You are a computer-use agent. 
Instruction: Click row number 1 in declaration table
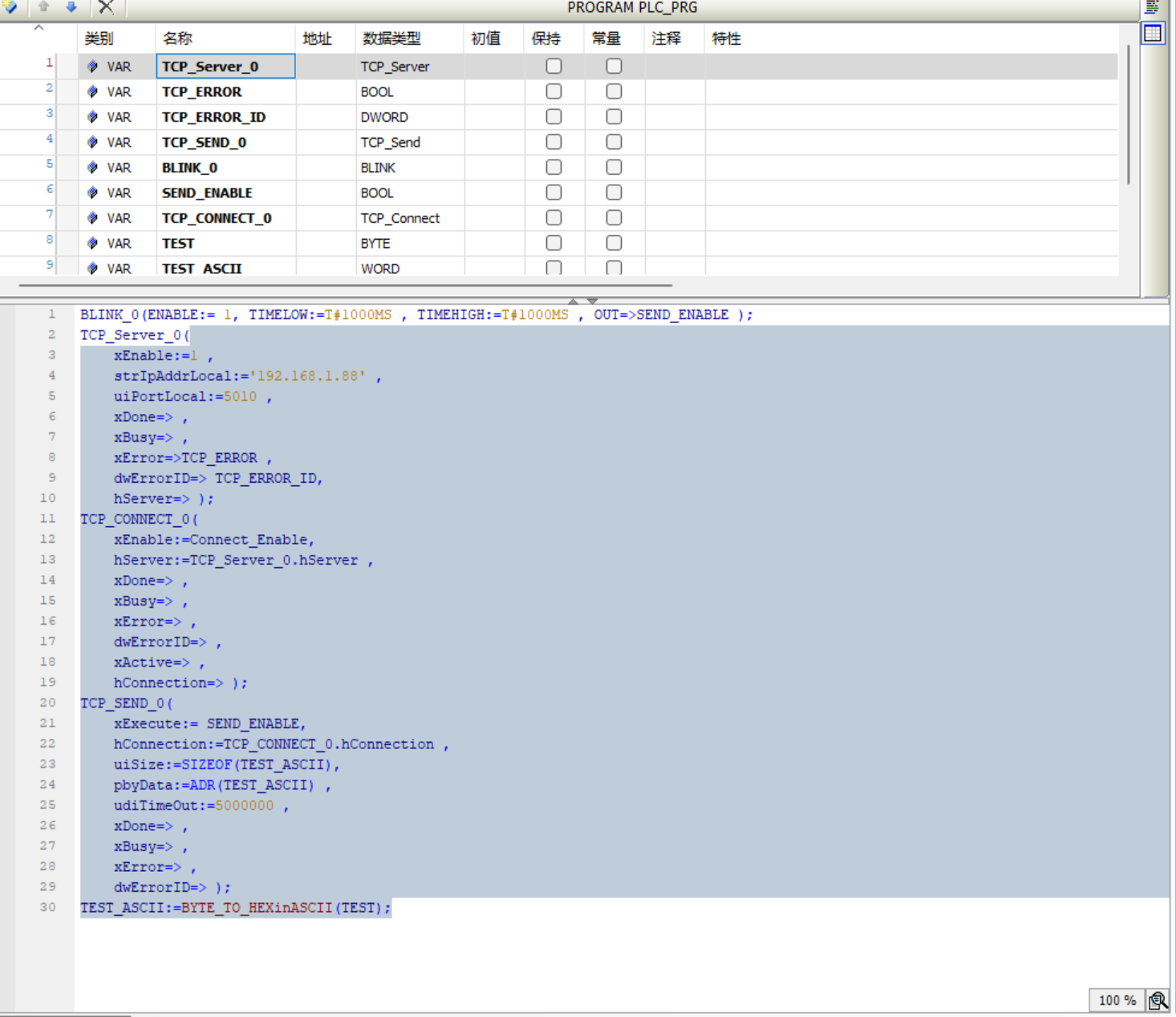click(49, 63)
